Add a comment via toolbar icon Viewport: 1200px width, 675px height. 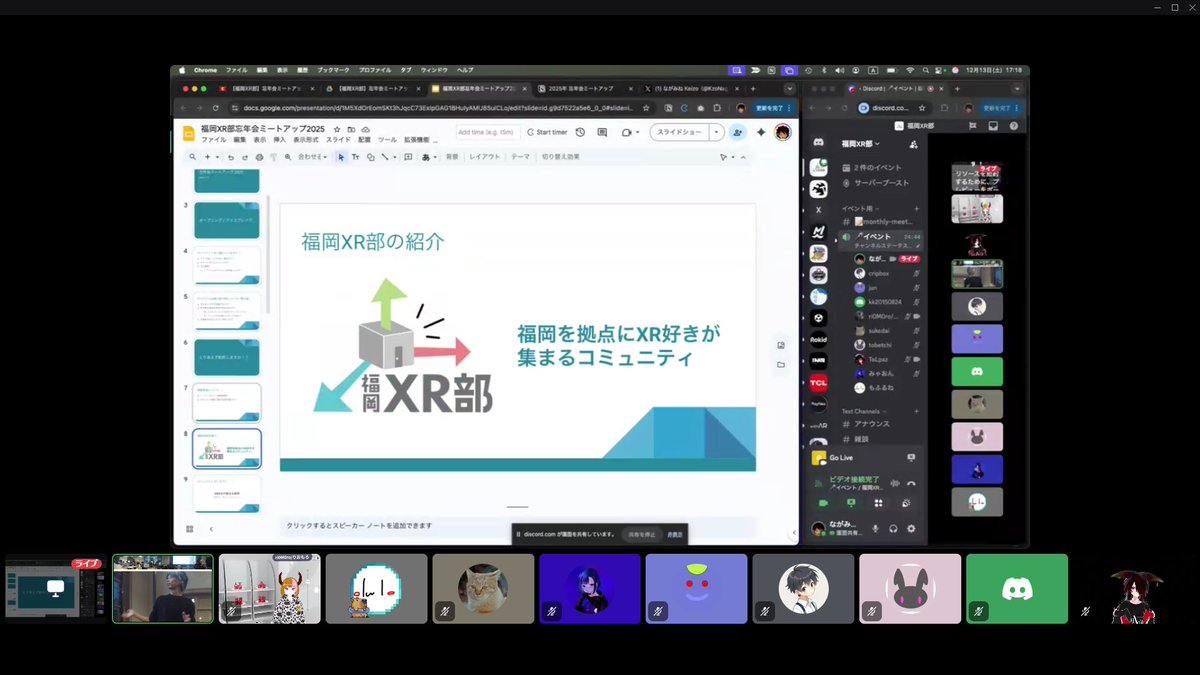[407, 157]
